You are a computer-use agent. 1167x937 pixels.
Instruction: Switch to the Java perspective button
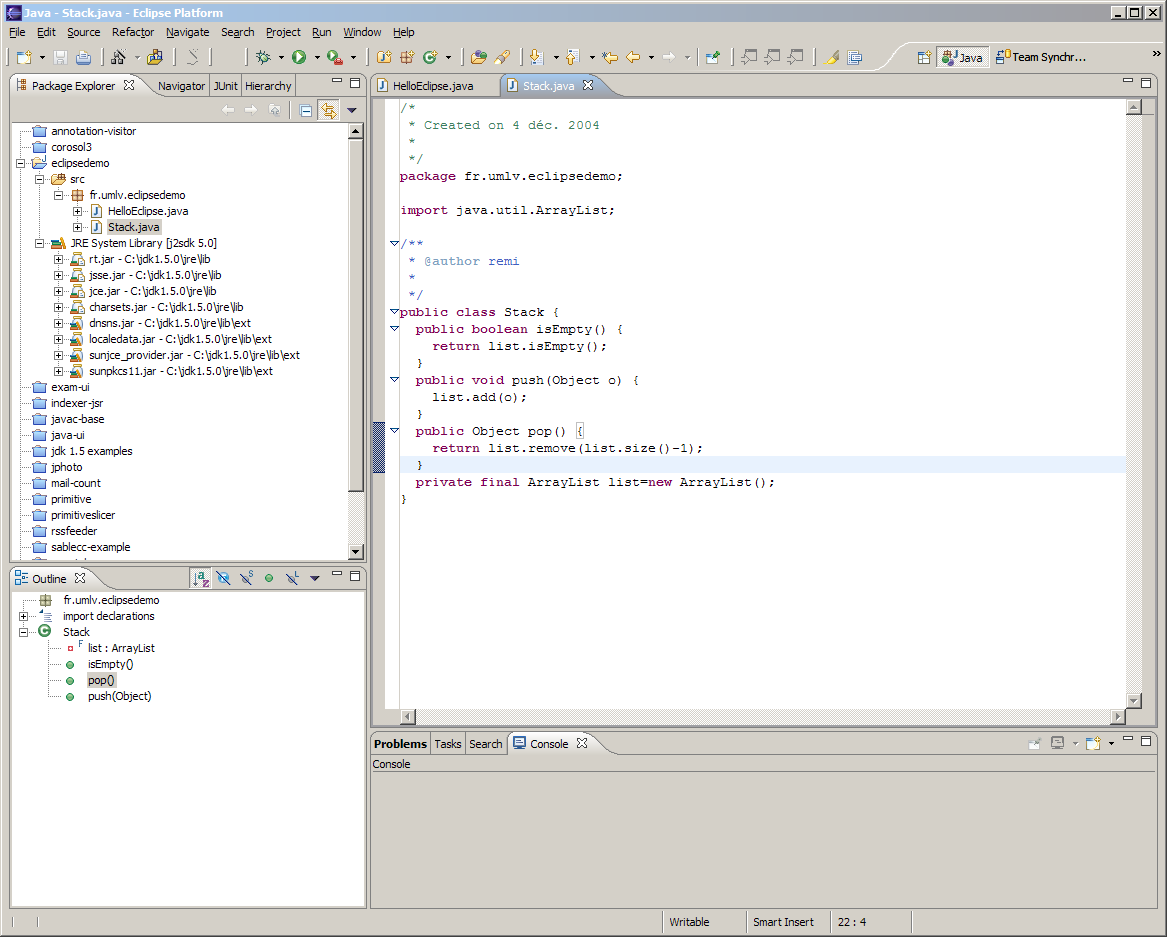(962, 58)
